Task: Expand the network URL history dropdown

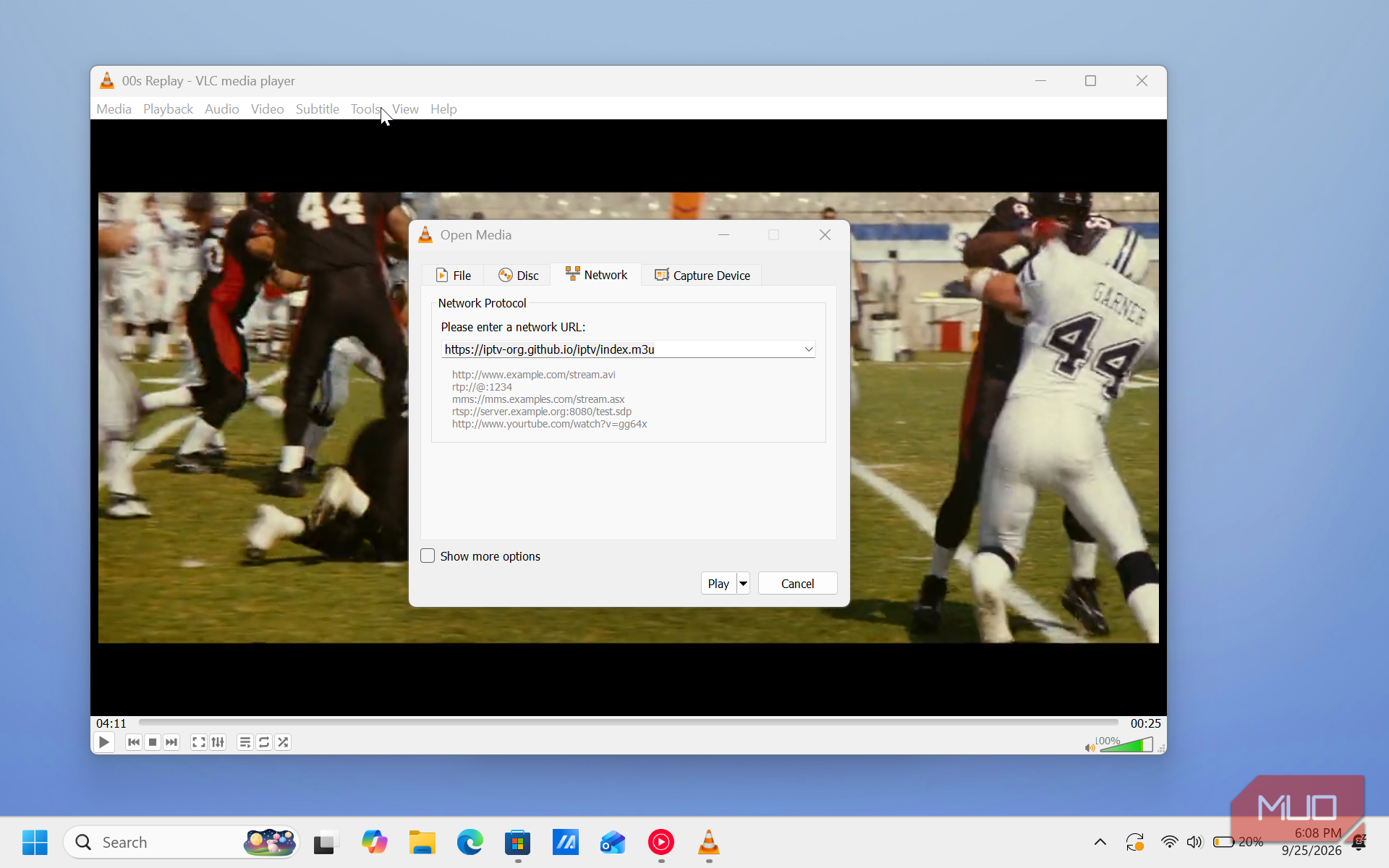Action: pyautogui.click(x=808, y=349)
